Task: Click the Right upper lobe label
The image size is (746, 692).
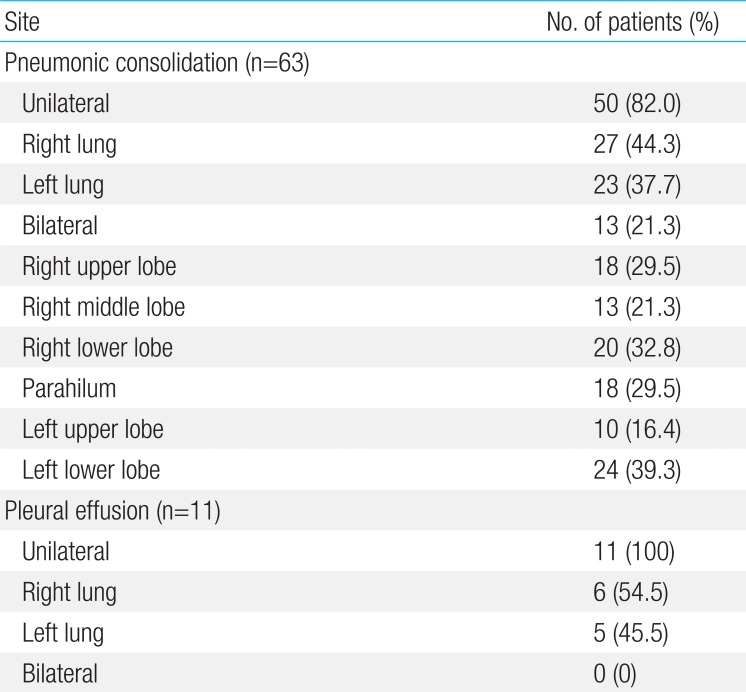Action: point(99,267)
